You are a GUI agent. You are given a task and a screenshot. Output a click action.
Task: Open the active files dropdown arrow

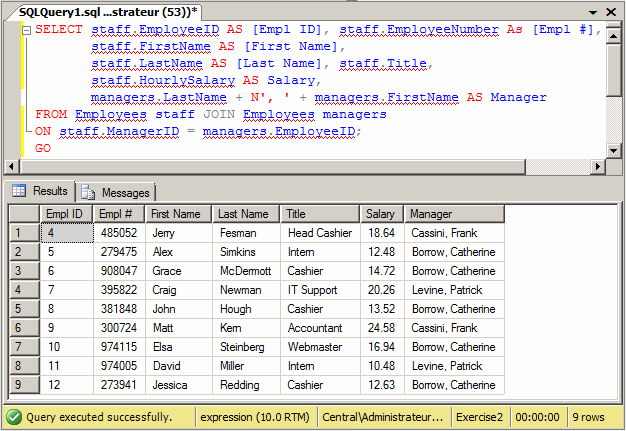click(x=593, y=12)
